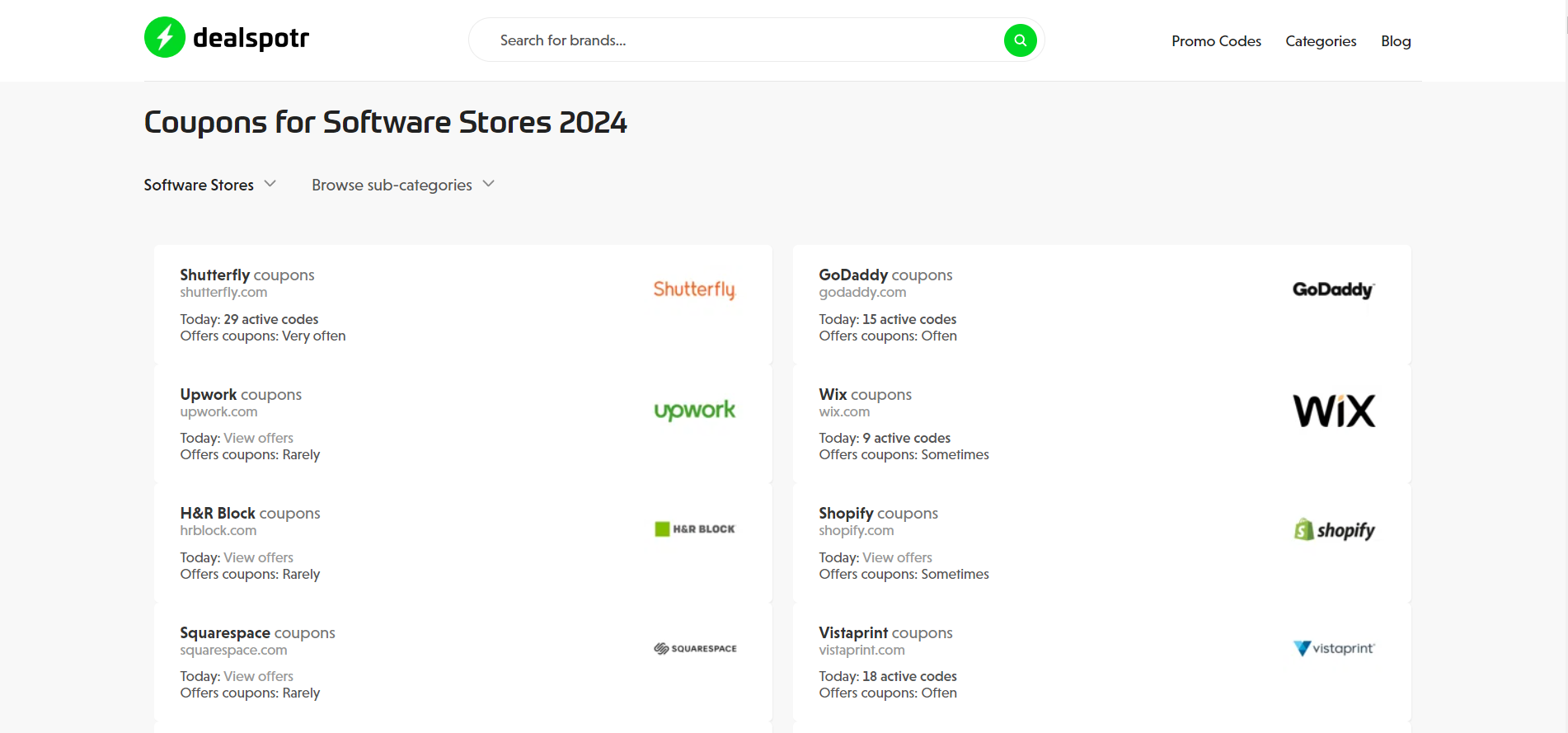Click squarespace.com domain text
The image size is (1568, 733).
pyautogui.click(x=233, y=650)
